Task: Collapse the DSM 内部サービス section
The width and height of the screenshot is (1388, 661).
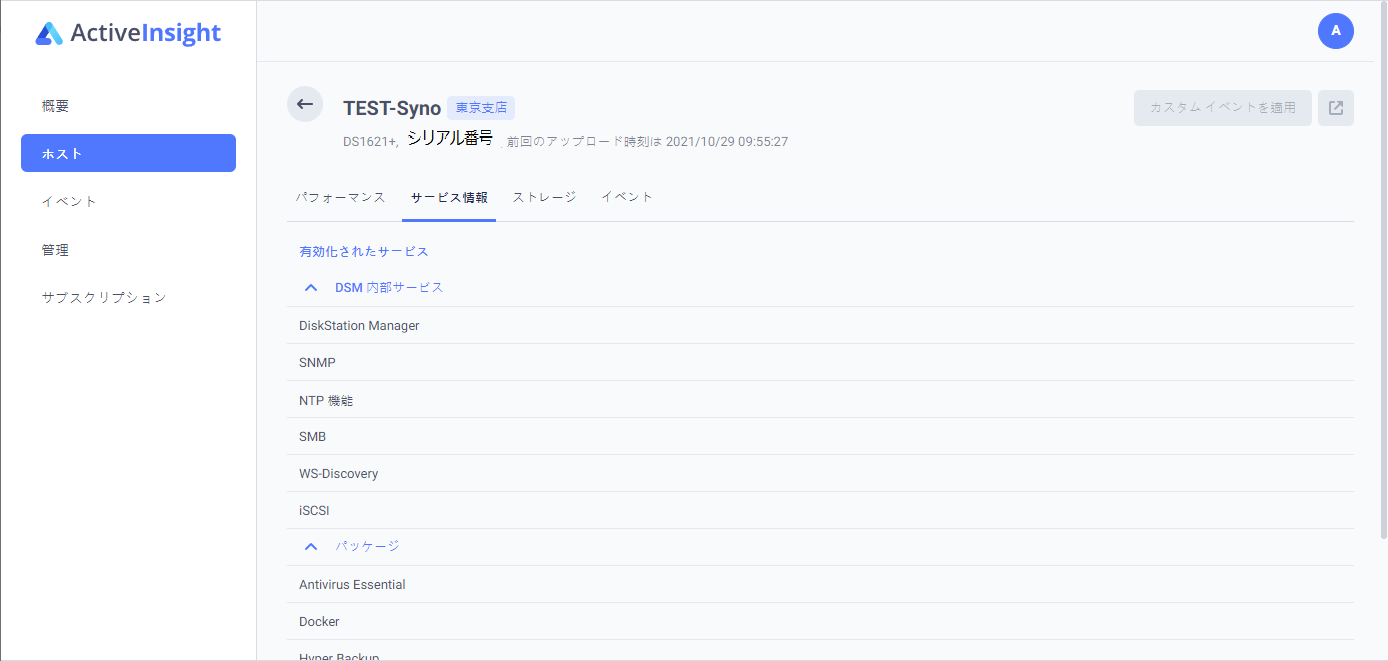Action: point(311,288)
